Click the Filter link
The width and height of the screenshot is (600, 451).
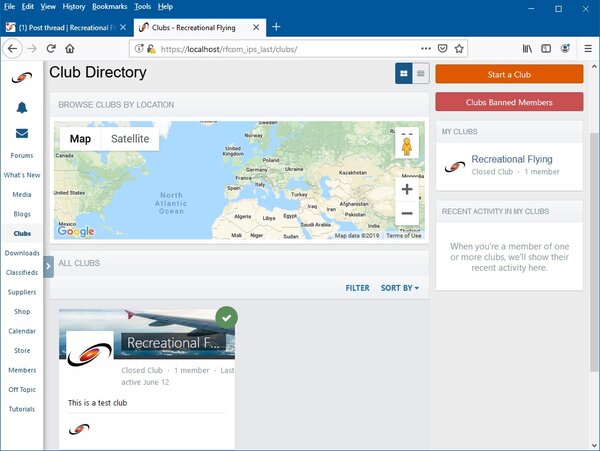coord(357,288)
